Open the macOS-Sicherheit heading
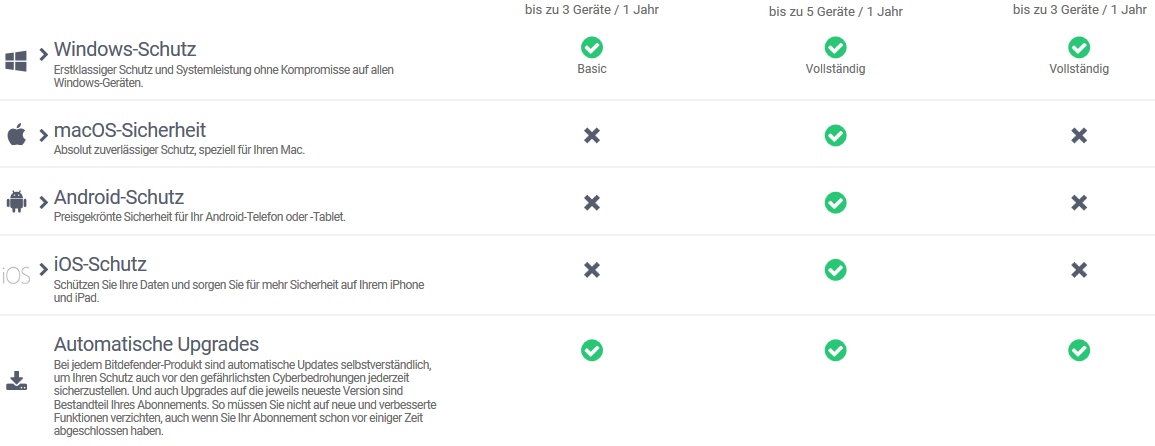1155x446 pixels. [x=130, y=130]
